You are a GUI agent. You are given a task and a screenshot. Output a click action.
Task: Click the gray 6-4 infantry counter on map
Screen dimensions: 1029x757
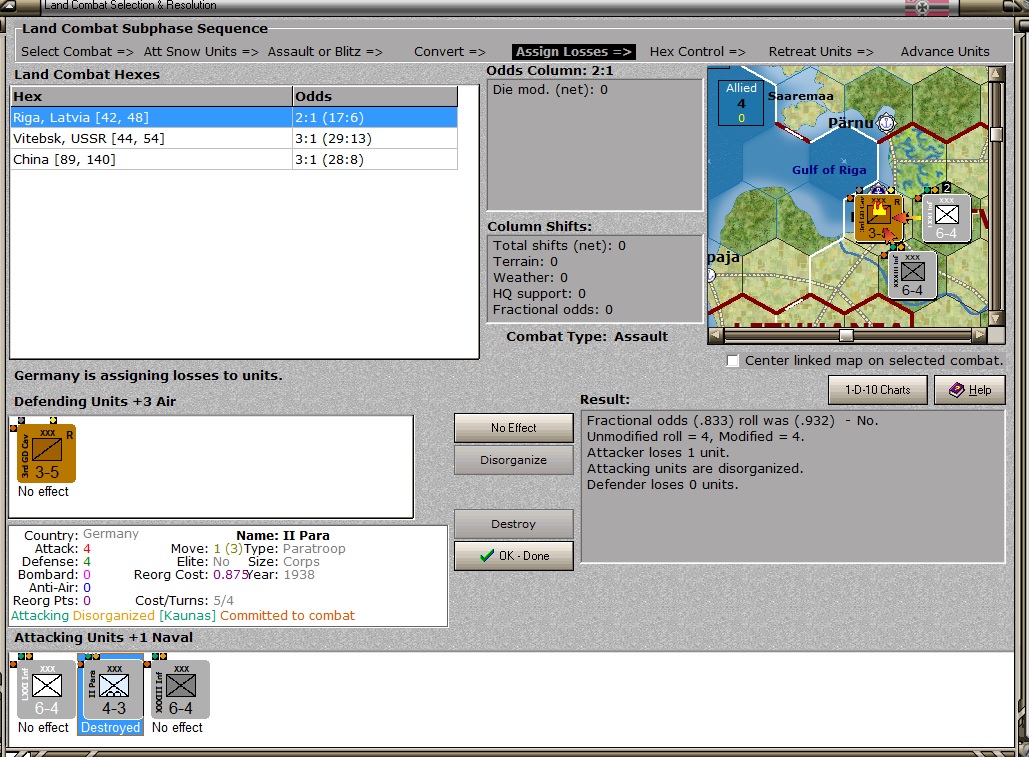(x=912, y=276)
